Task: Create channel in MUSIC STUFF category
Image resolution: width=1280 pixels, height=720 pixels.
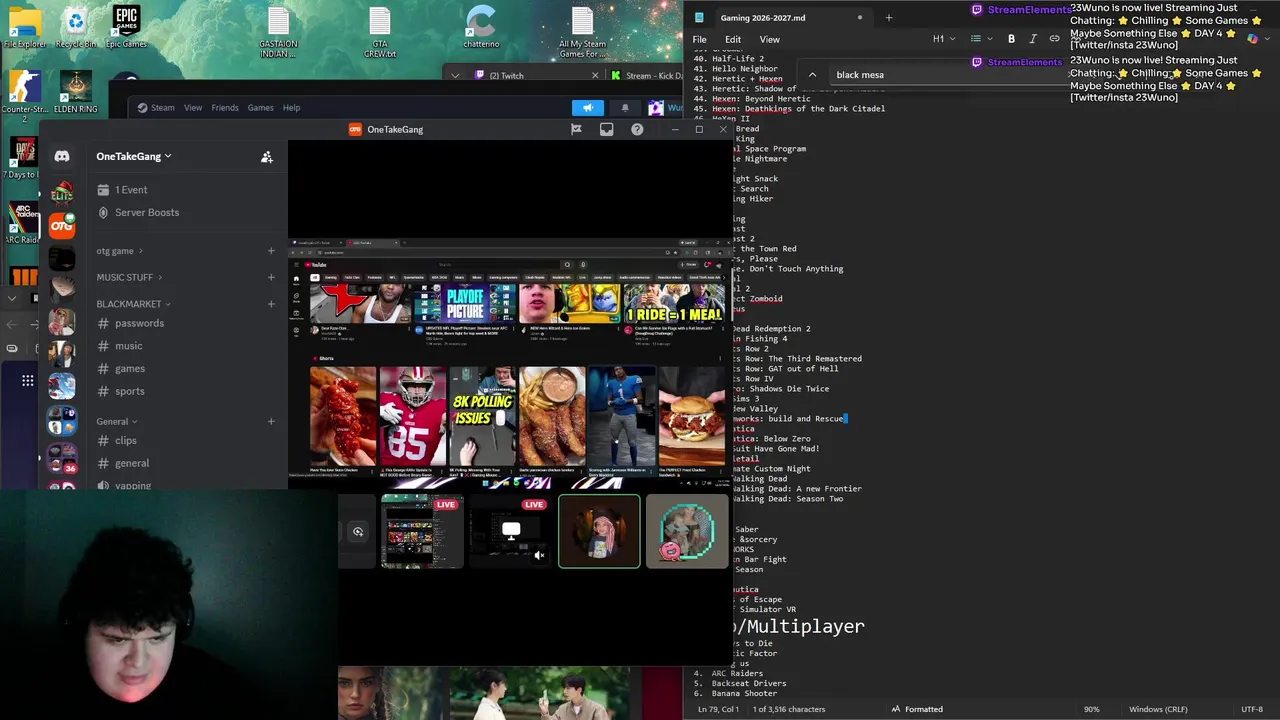Action: click(x=271, y=277)
